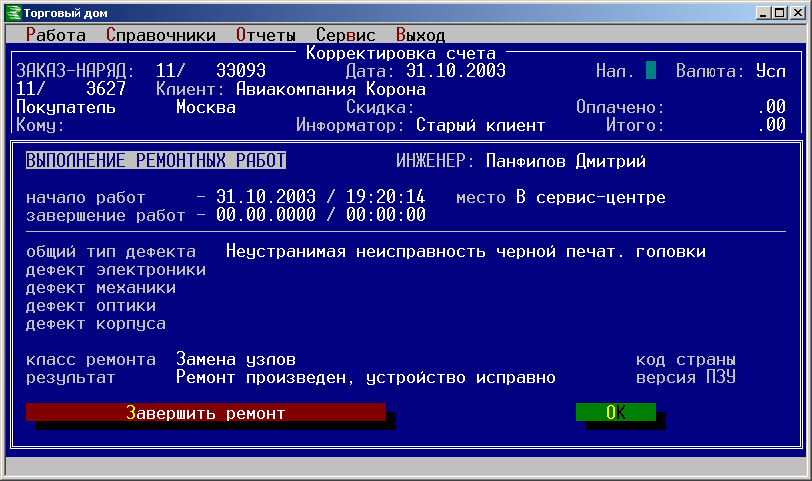Click the Торговый дом title bar icon

point(13,13)
